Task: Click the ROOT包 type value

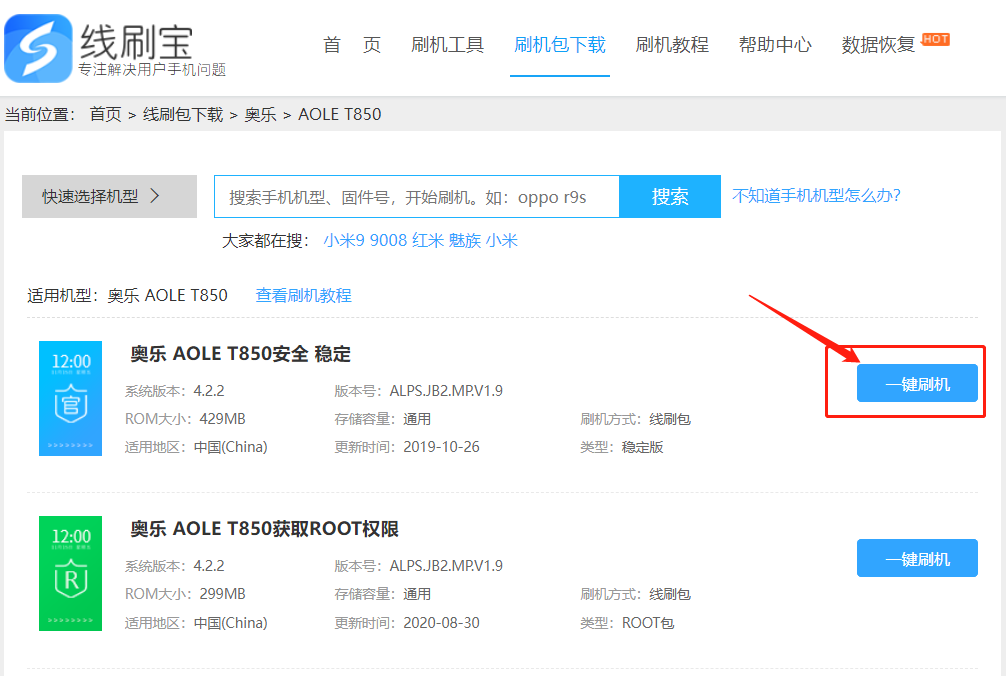Action: [x=648, y=623]
